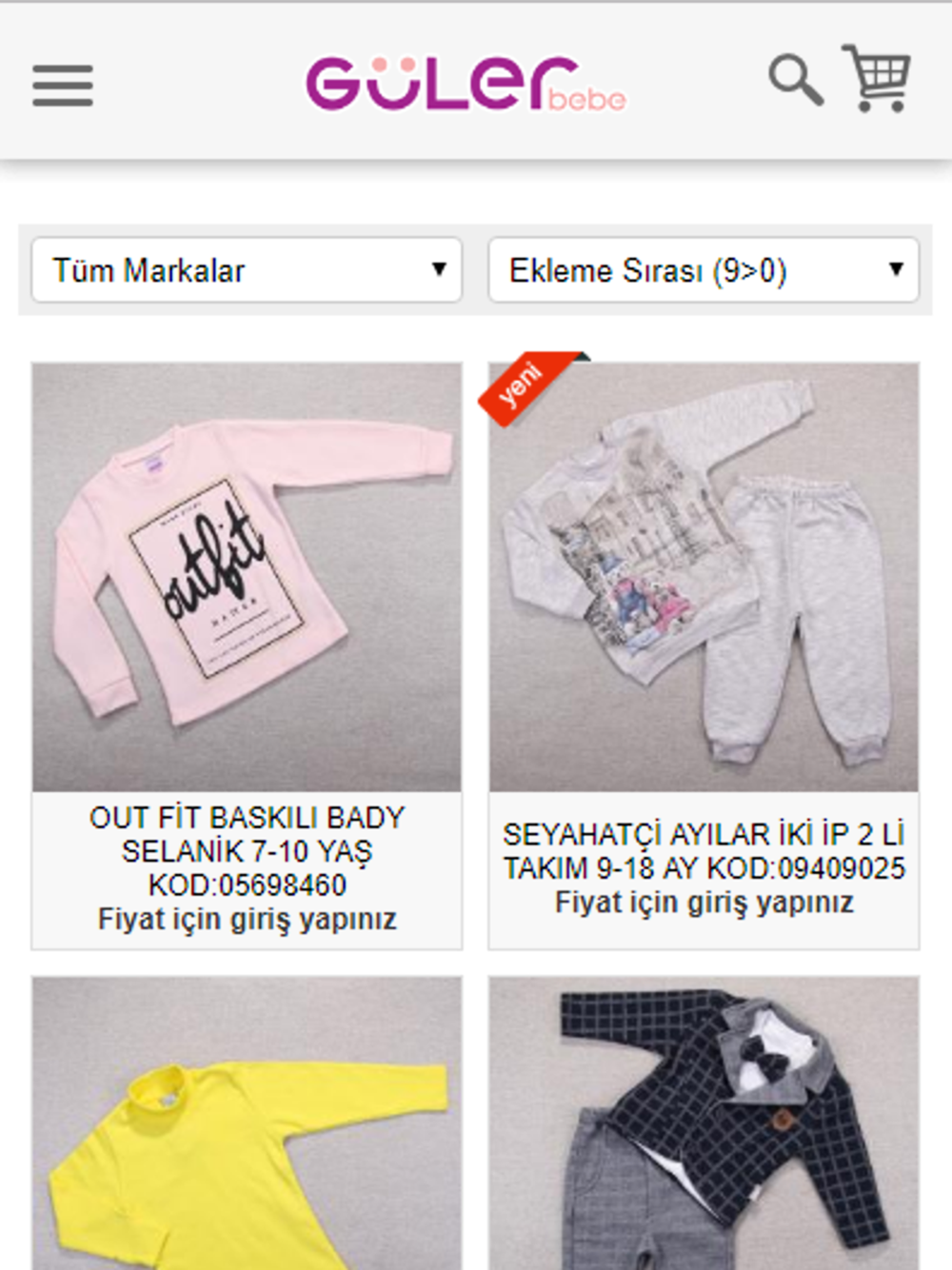Click 'Fiyat için giriş yapınız' under pink sweatshirt
Image resolution: width=952 pixels, height=1270 pixels.
pos(247,920)
